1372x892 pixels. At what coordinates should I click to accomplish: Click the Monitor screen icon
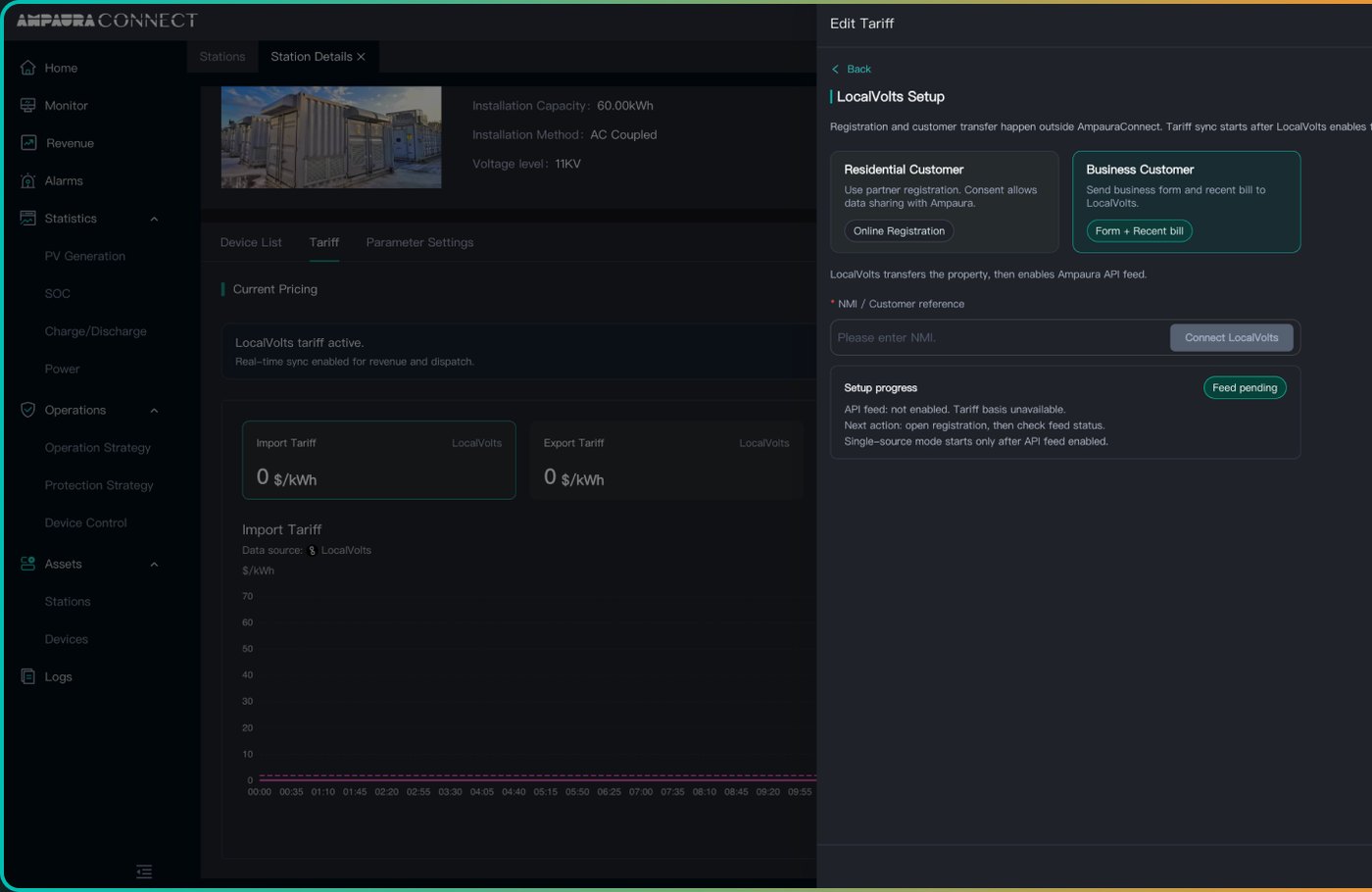(27, 105)
